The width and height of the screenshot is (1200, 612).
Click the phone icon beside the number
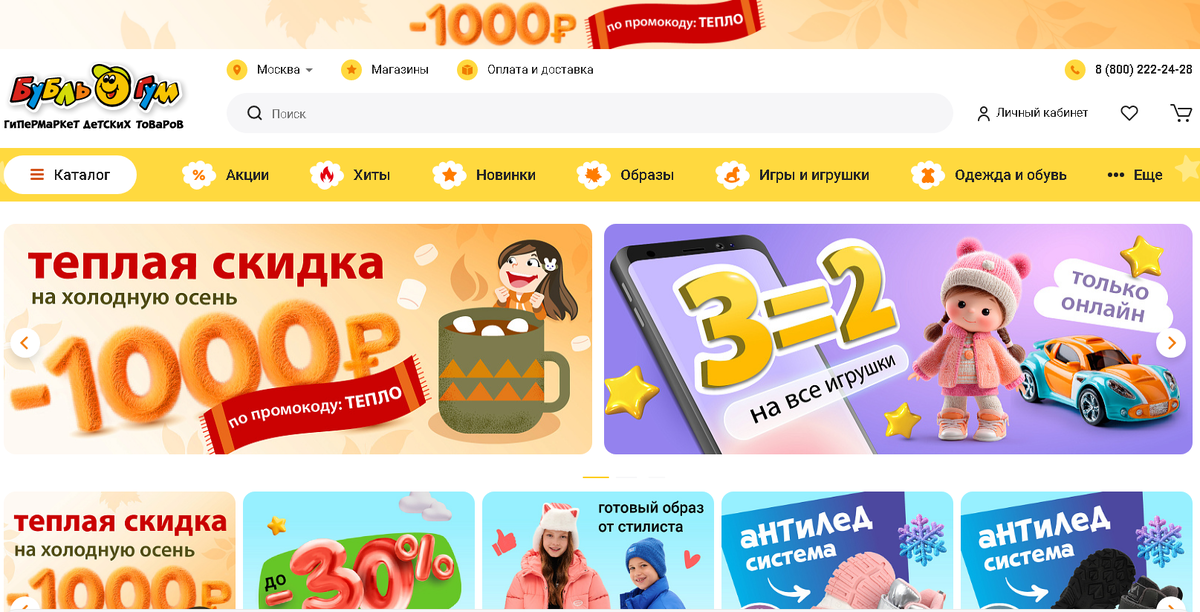(x=1075, y=70)
